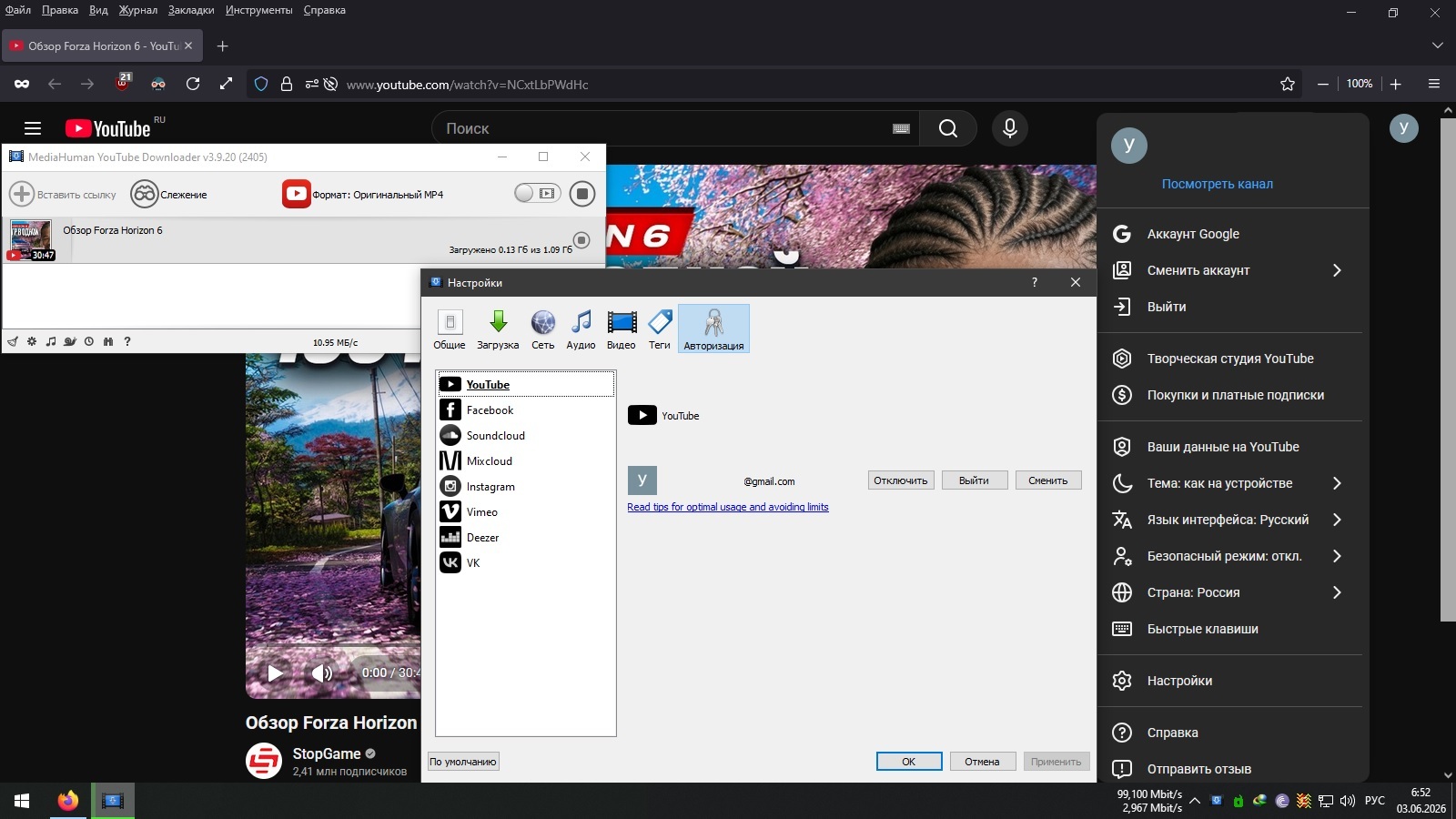Expand the Язык интерфейса: Русский submenu
1456x819 pixels.
pyautogui.click(x=1337, y=520)
